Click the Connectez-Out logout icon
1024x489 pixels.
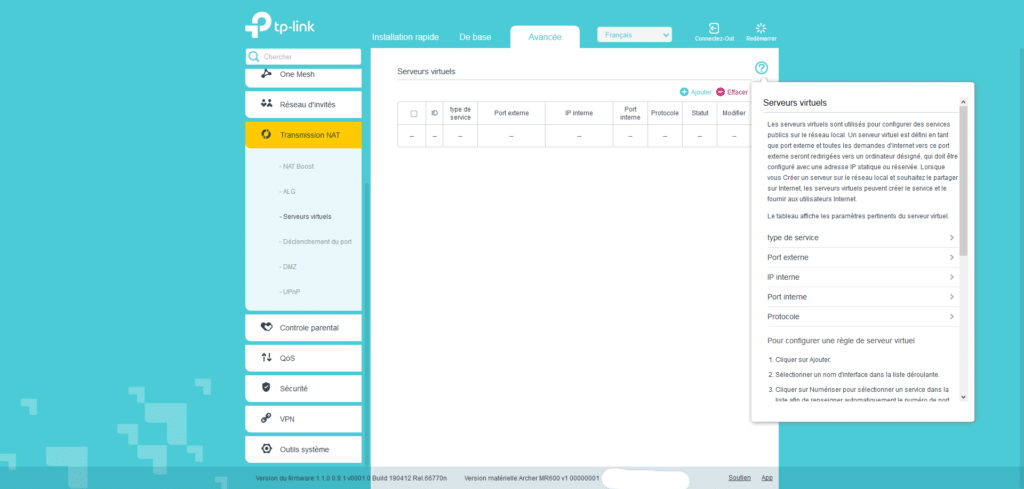coord(714,28)
